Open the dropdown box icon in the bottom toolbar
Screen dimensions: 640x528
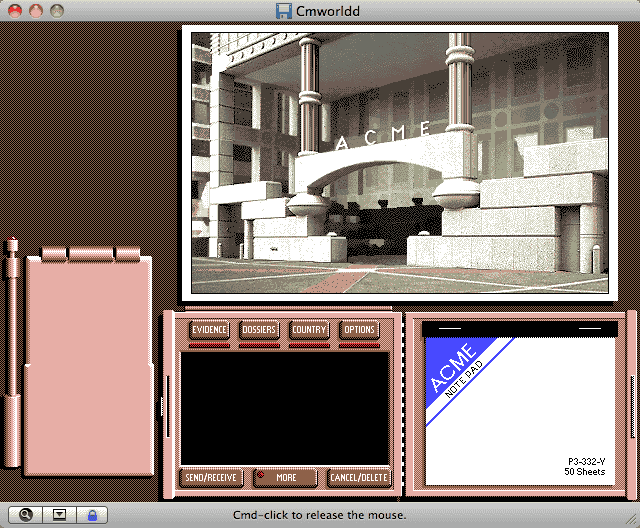coord(59,515)
